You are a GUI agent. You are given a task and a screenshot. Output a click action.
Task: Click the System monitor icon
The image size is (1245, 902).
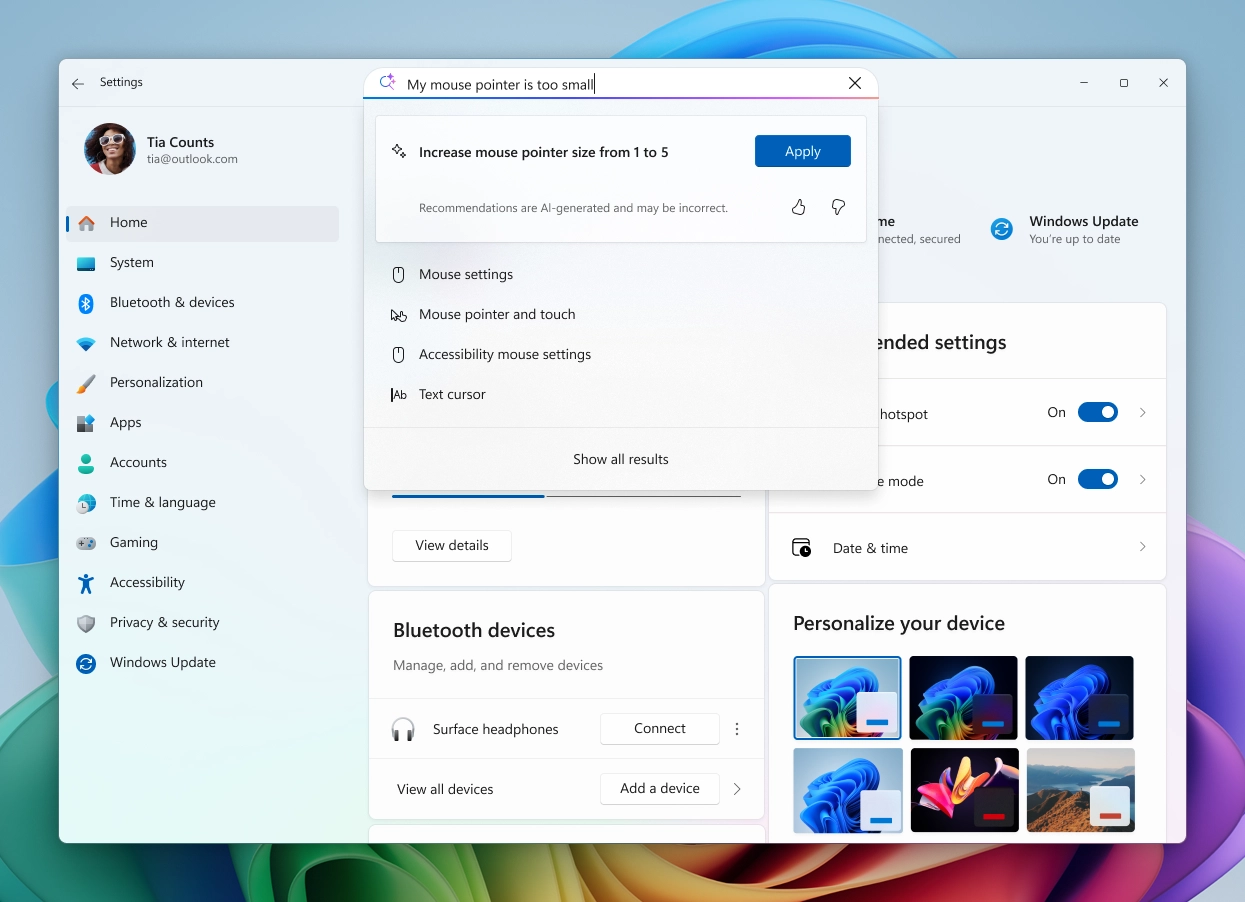tap(86, 263)
